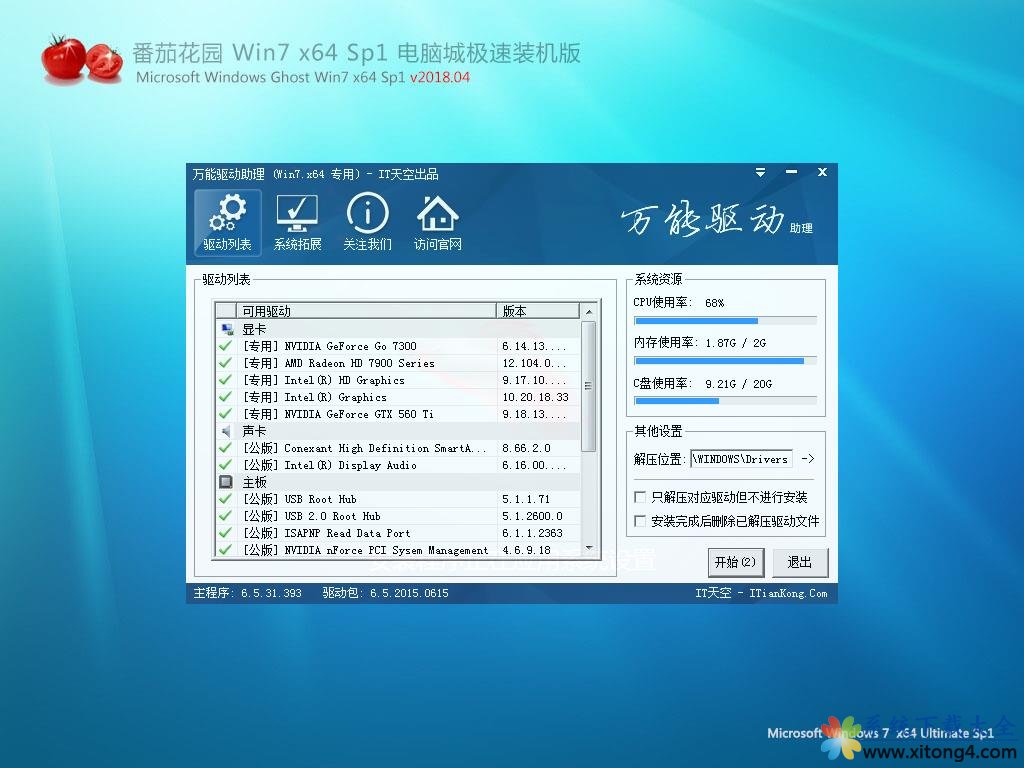
Task: Toggle checkmark for ISAPNP Read Data Port
Action: tap(225, 533)
